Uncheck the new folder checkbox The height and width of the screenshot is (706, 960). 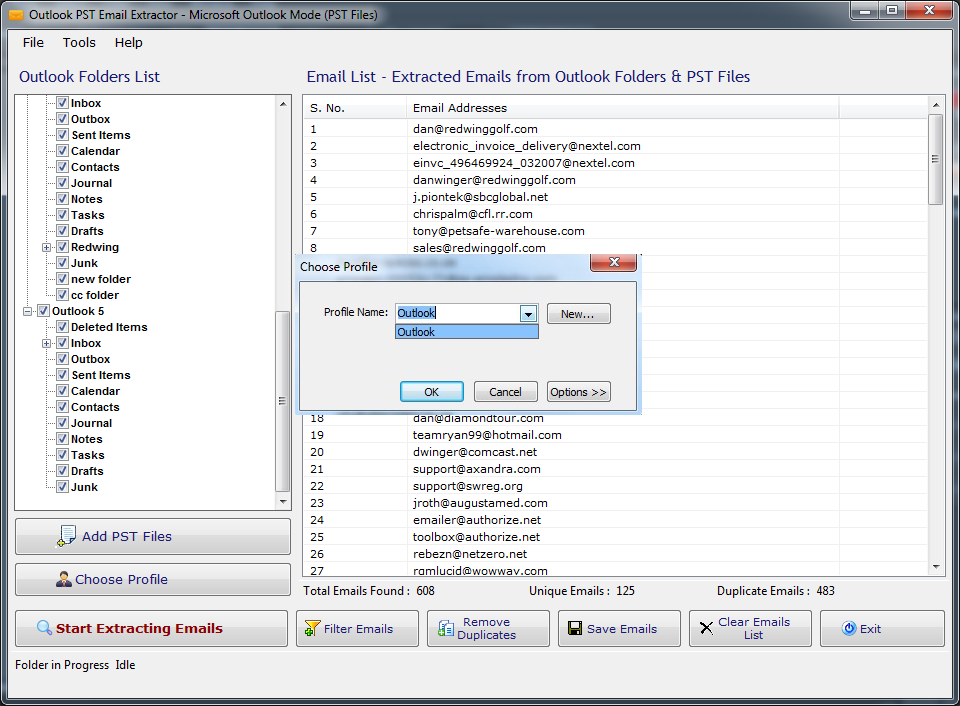coord(62,279)
